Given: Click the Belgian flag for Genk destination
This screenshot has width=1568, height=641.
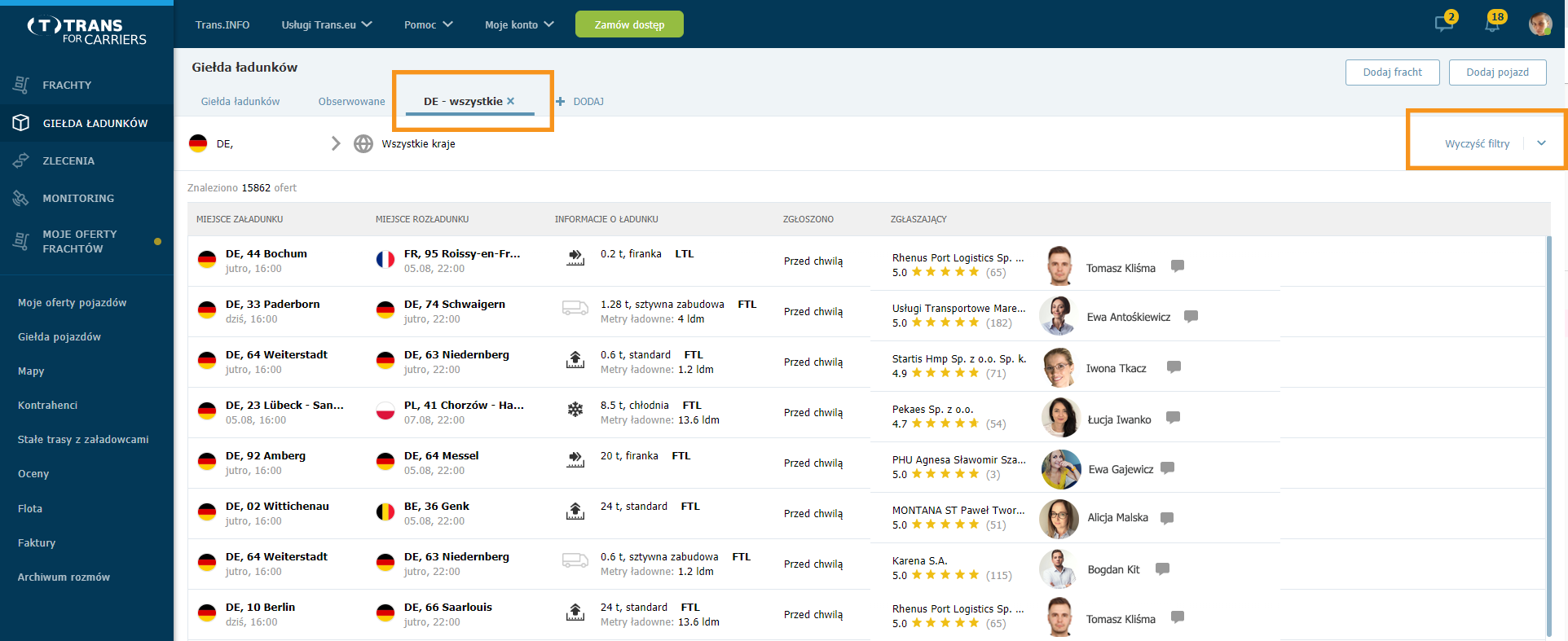Looking at the screenshot, I should [x=385, y=511].
